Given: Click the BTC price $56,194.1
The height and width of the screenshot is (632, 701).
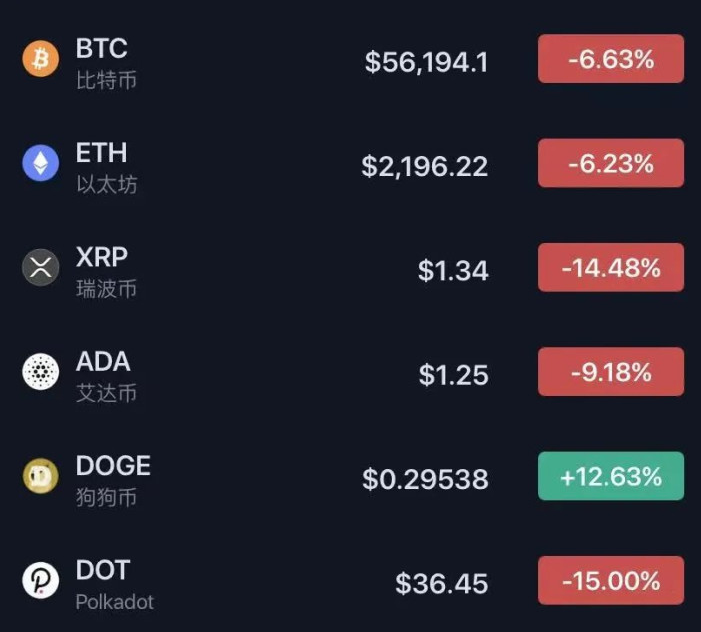Looking at the screenshot, I should (426, 62).
